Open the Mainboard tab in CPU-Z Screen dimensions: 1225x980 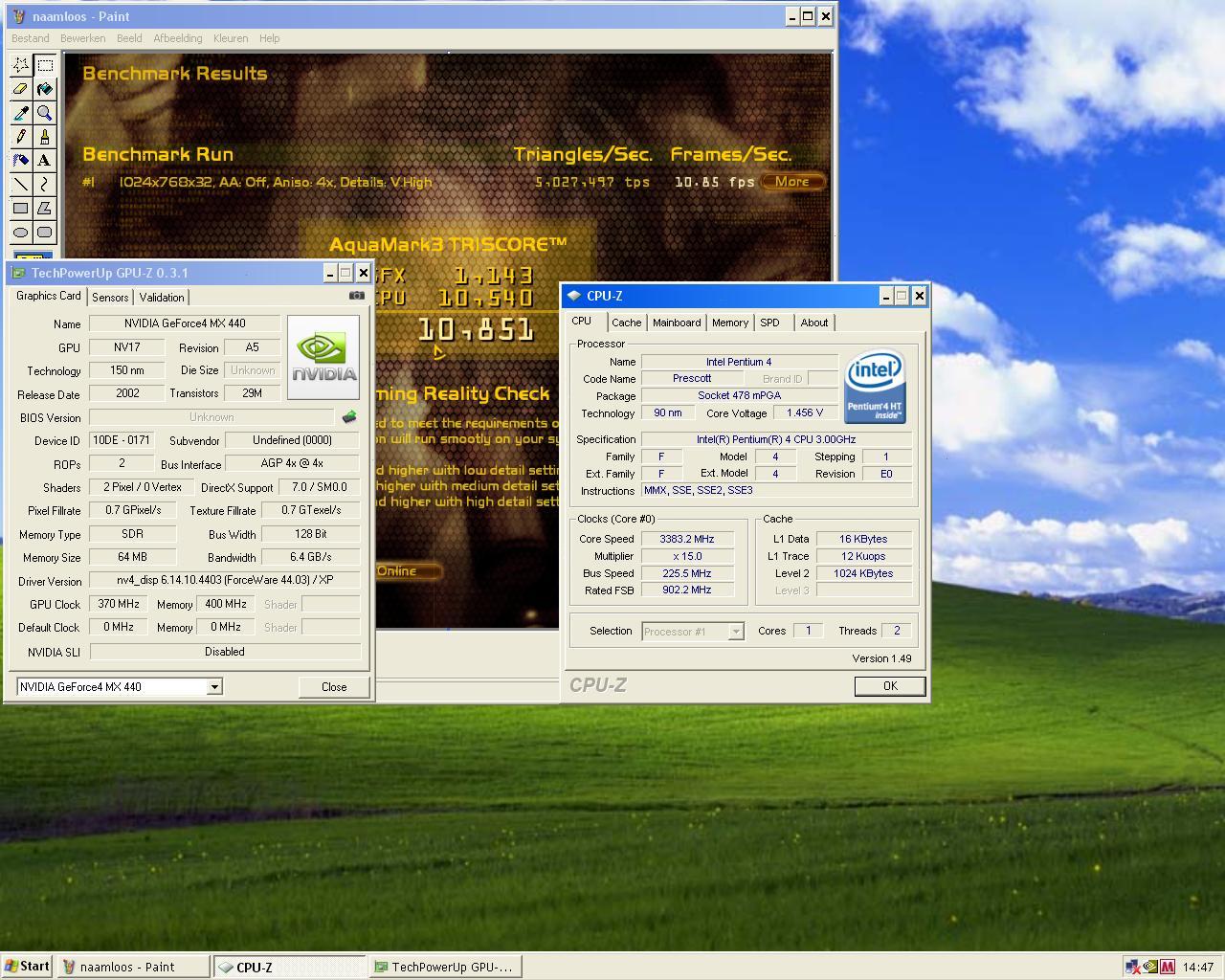click(x=677, y=323)
